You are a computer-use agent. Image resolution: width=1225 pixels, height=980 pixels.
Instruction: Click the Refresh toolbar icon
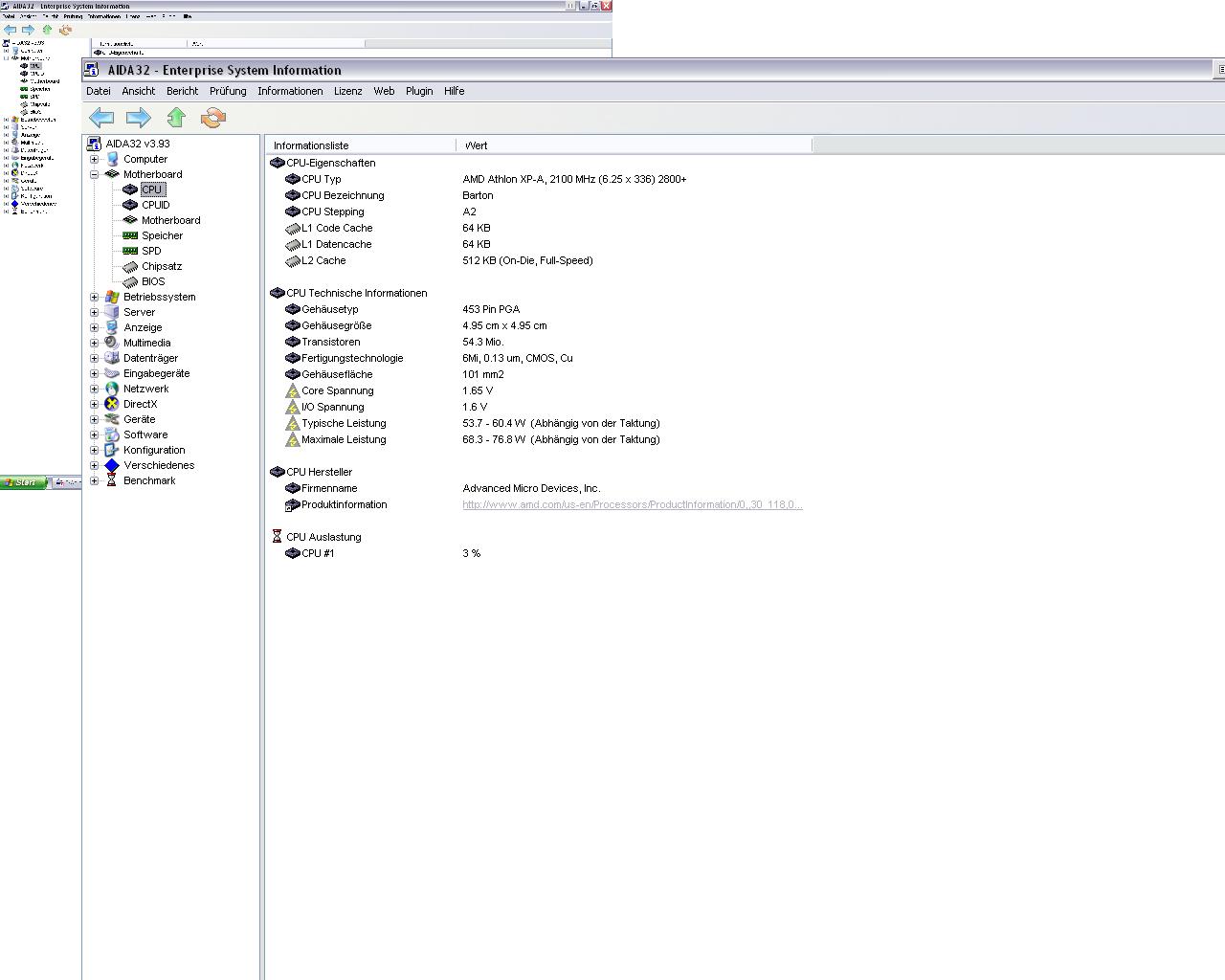(x=213, y=118)
